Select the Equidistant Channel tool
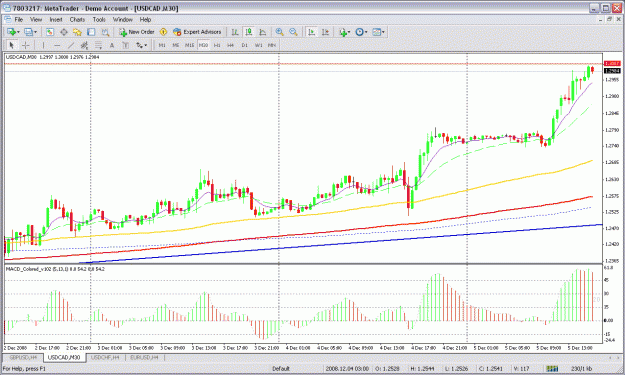The width and height of the screenshot is (625, 375). coord(85,45)
